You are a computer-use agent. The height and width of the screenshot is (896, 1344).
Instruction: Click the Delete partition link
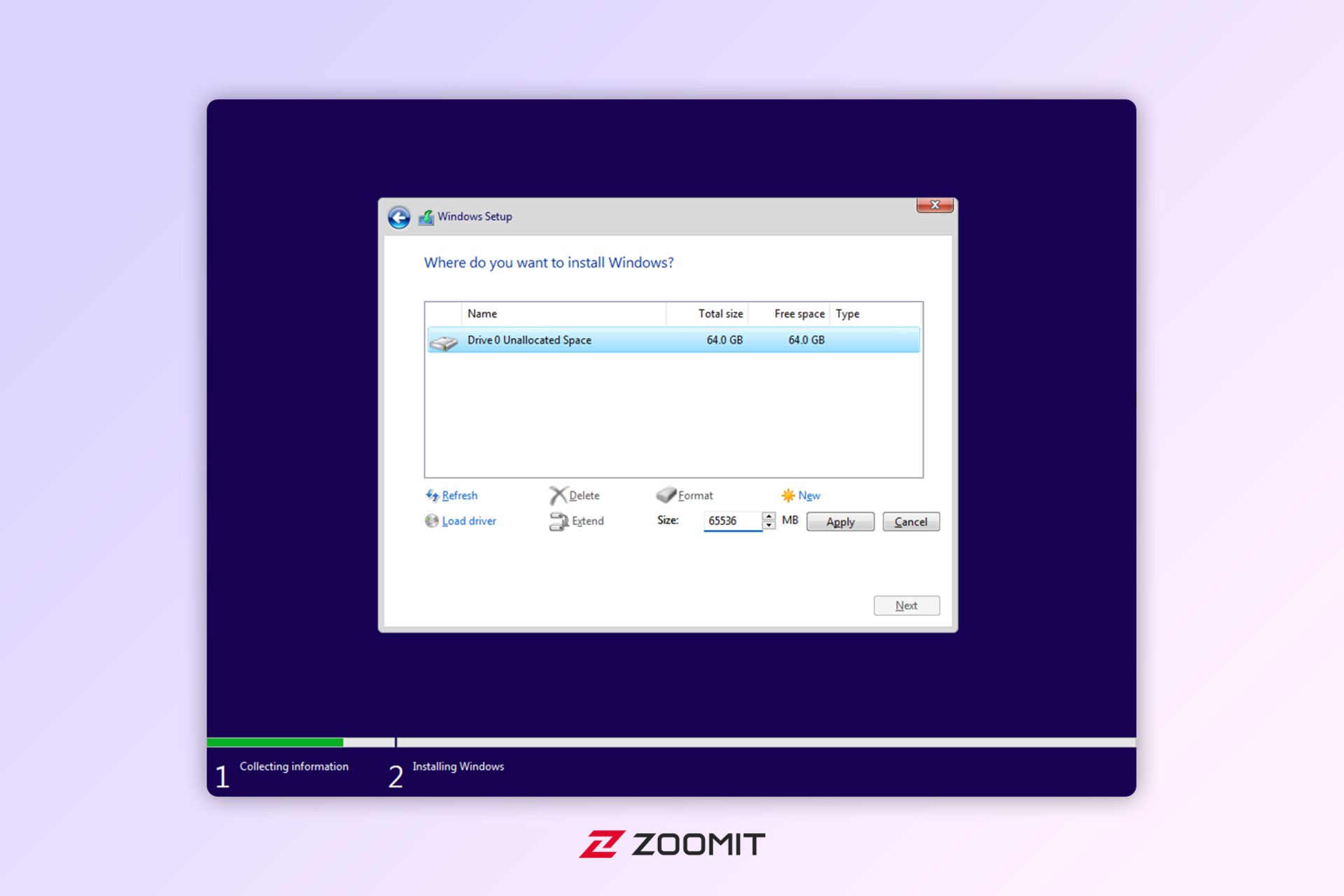tap(584, 496)
